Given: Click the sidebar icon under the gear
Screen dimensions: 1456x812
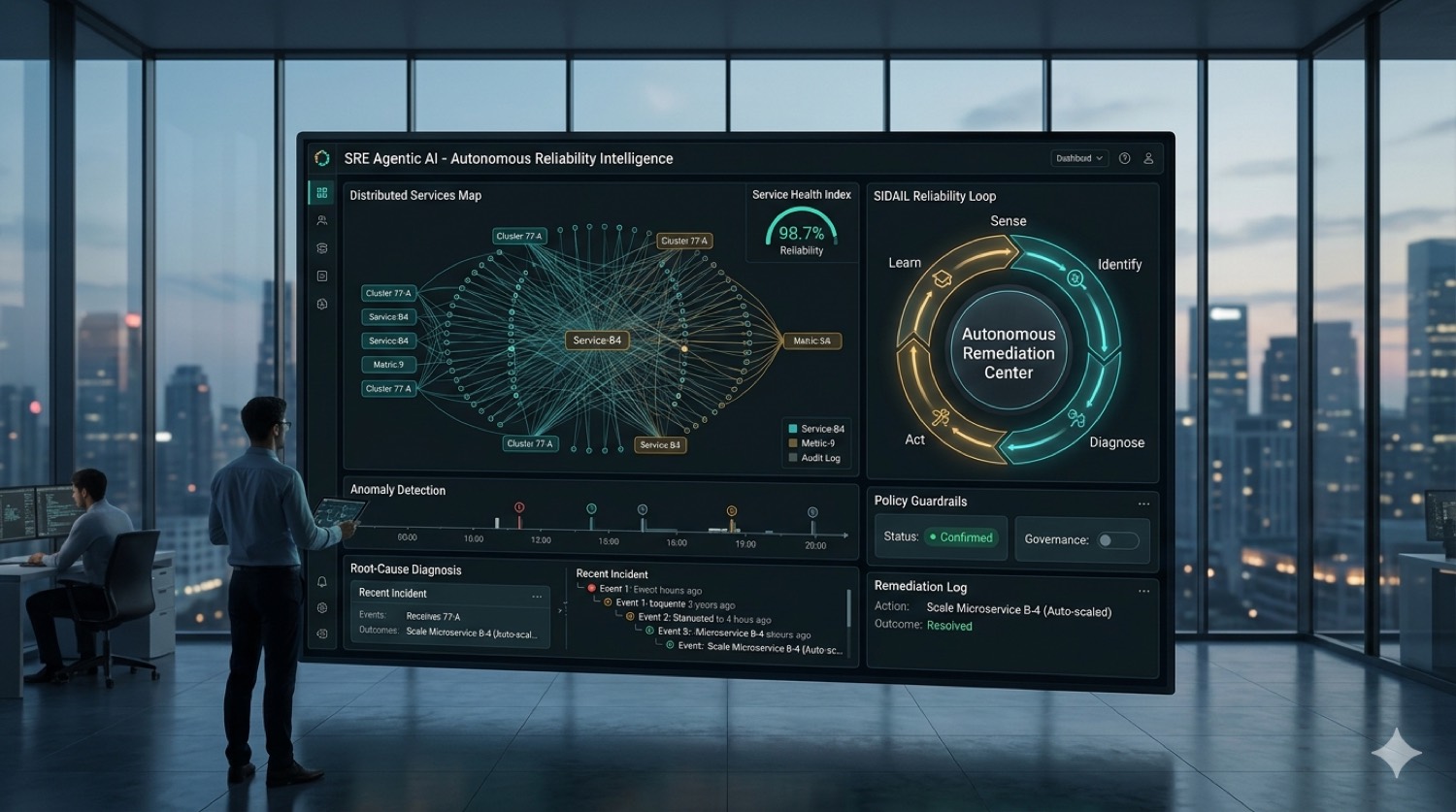Looking at the screenshot, I should [x=322, y=633].
